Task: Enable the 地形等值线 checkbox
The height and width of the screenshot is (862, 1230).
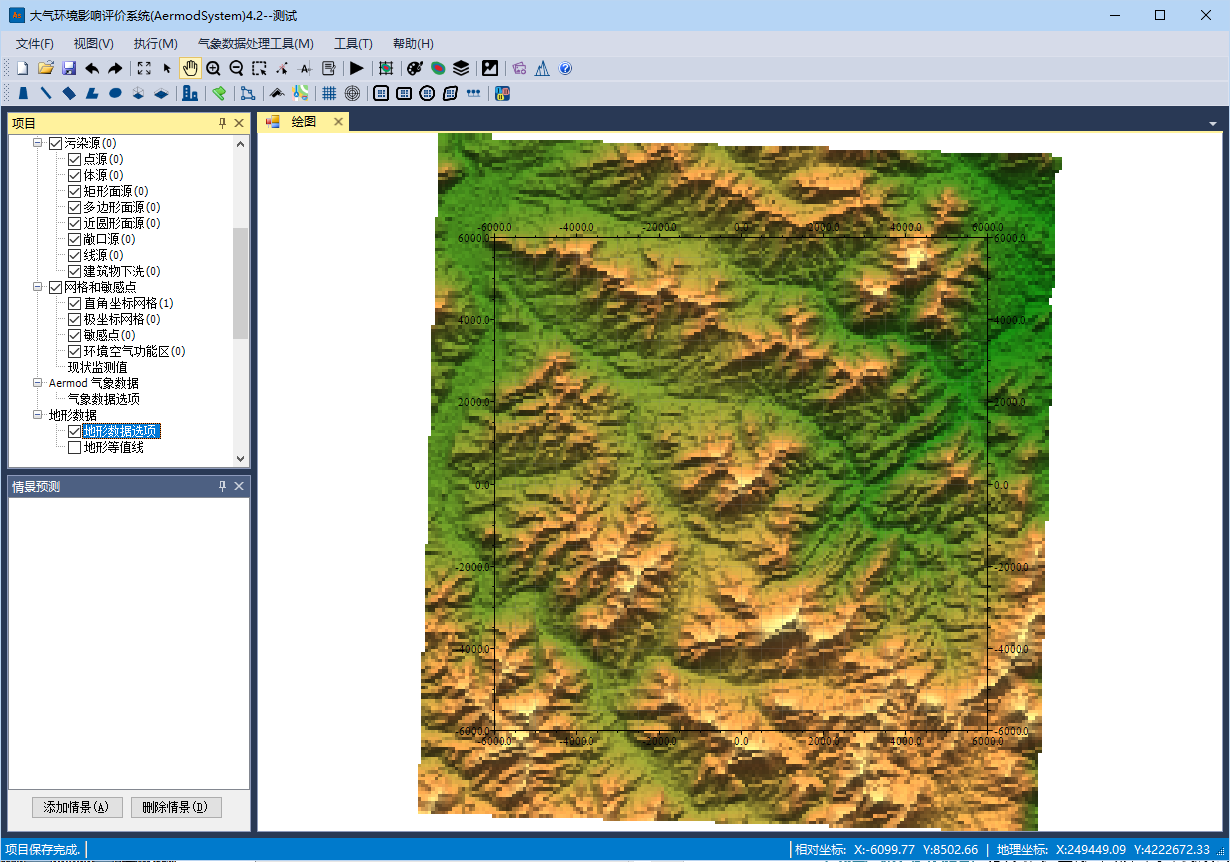Action: [x=74, y=447]
